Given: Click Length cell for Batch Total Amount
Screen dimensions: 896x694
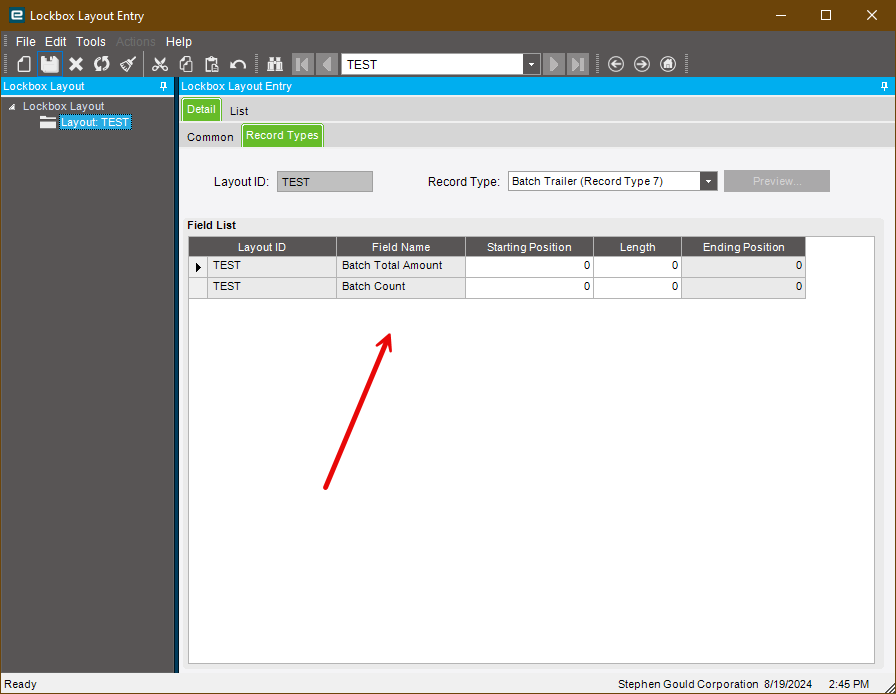Looking at the screenshot, I should pos(638,266).
